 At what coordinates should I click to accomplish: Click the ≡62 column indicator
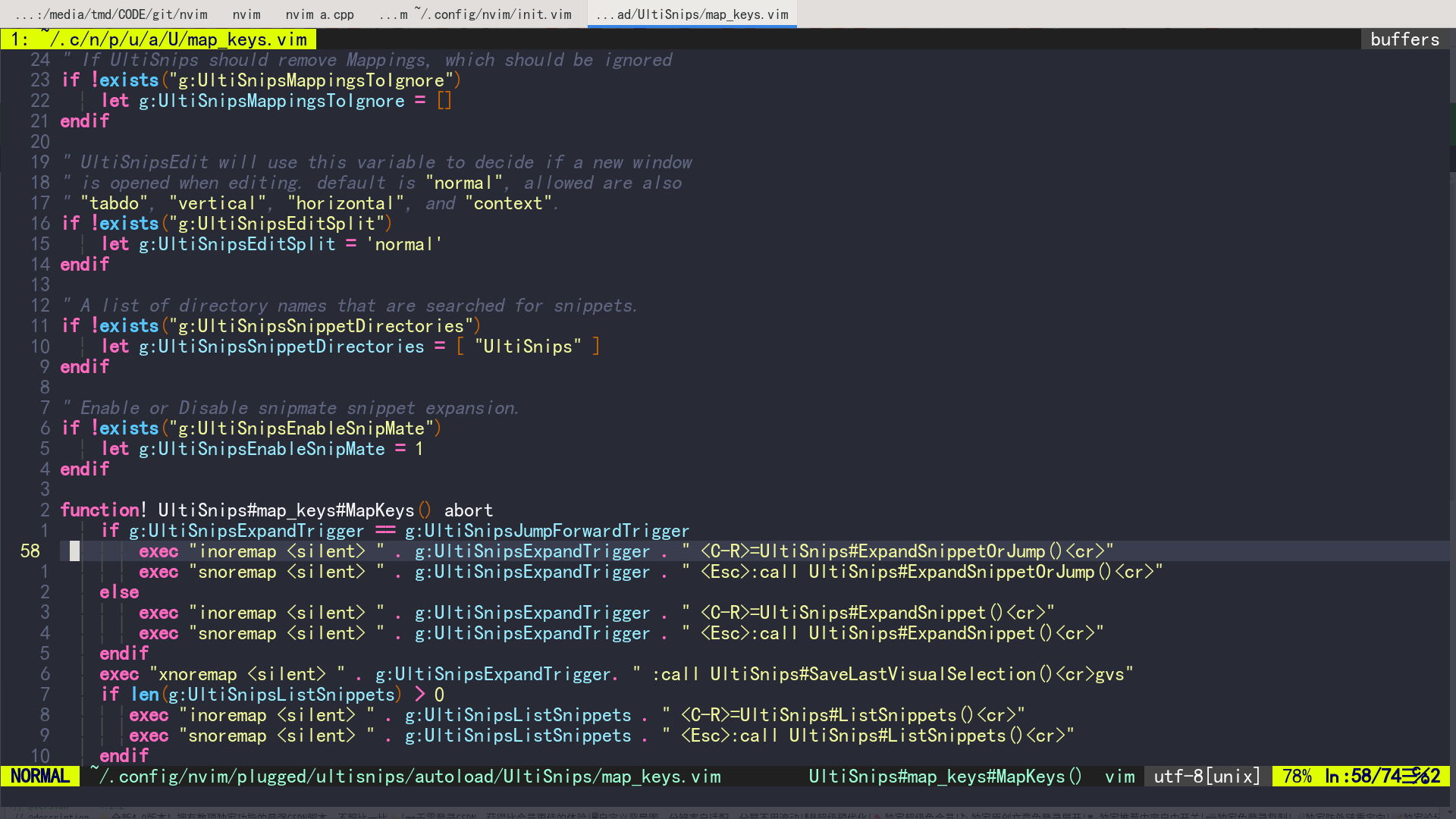tap(1429, 776)
